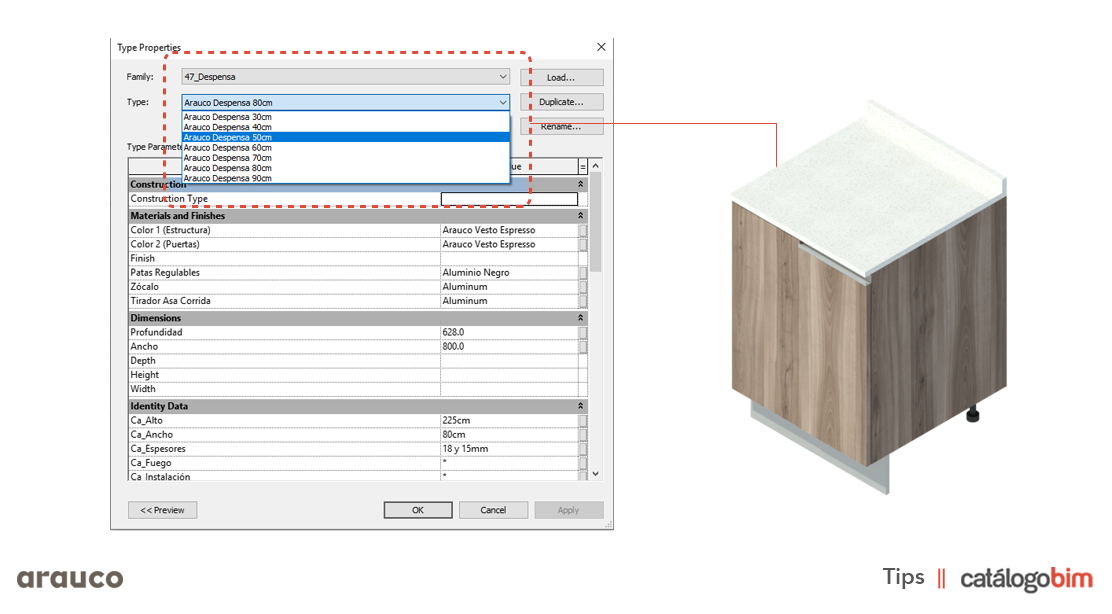The height and width of the screenshot is (614, 1112).
Task: Collapse the Construction section chevron
Action: pyautogui.click(x=581, y=185)
